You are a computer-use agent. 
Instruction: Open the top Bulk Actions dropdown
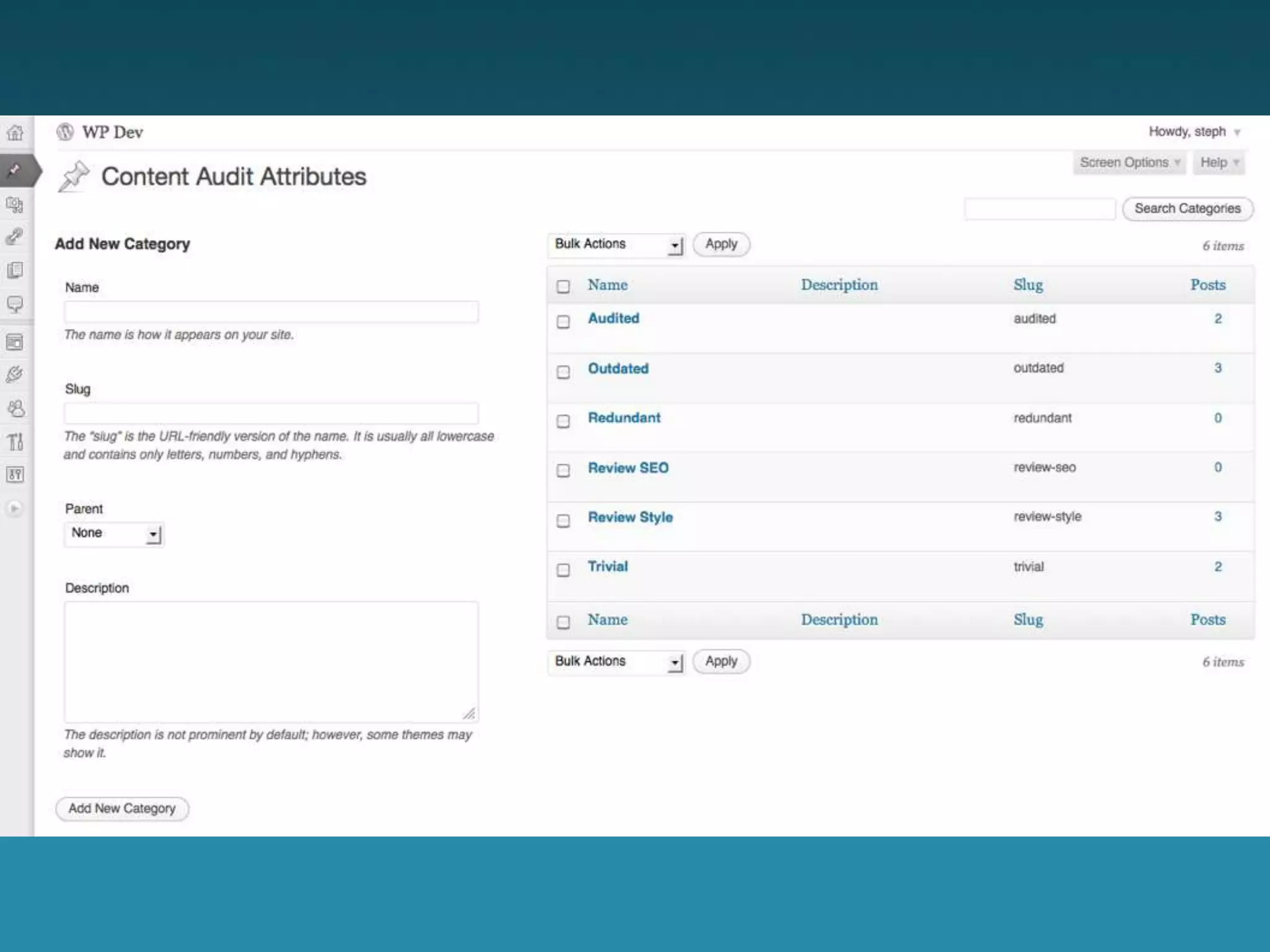pyautogui.click(x=617, y=245)
